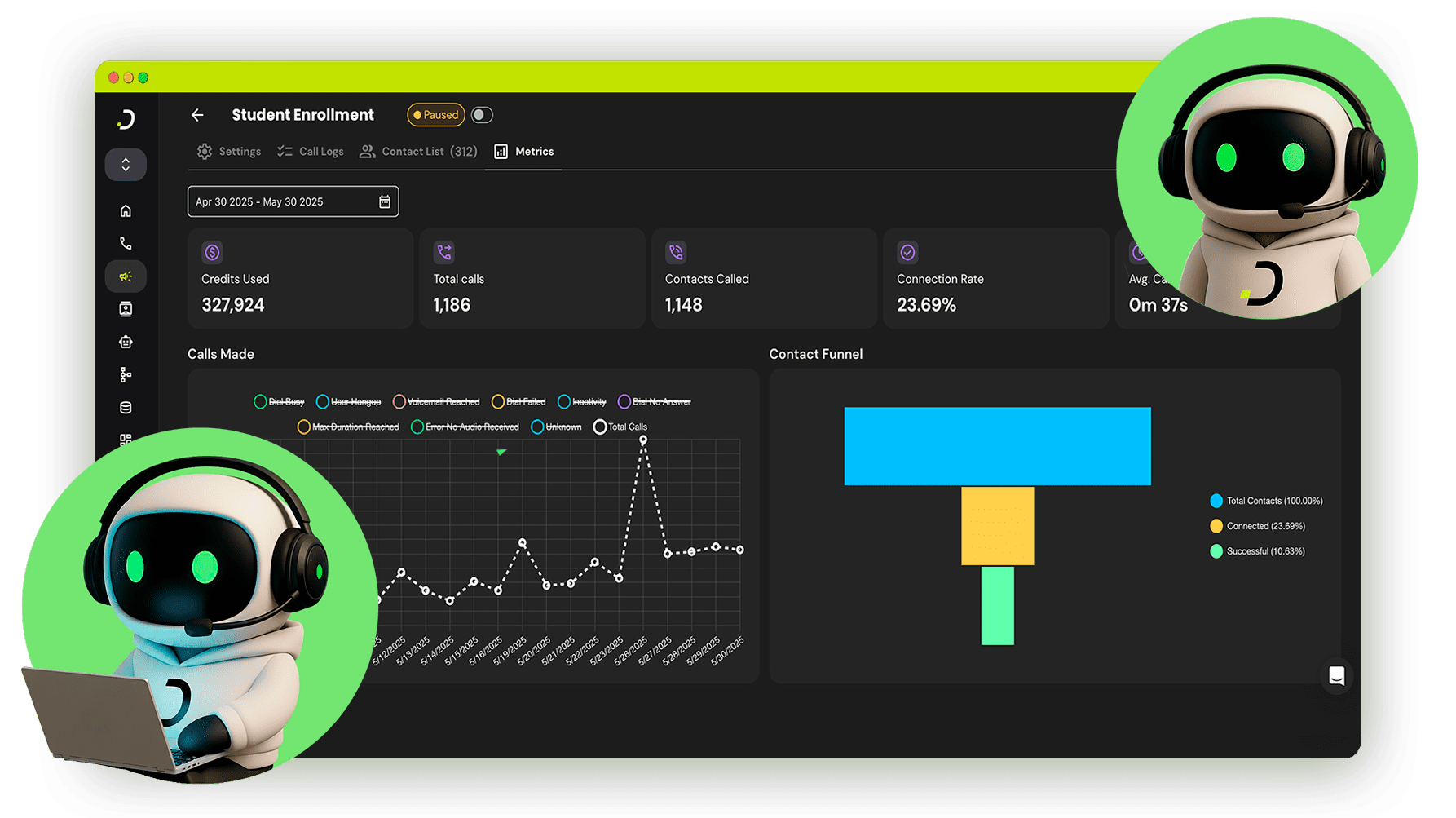The image size is (1456, 818).
Task: Click the chat widget icon at bottom right
Action: tap(1336, 675)
